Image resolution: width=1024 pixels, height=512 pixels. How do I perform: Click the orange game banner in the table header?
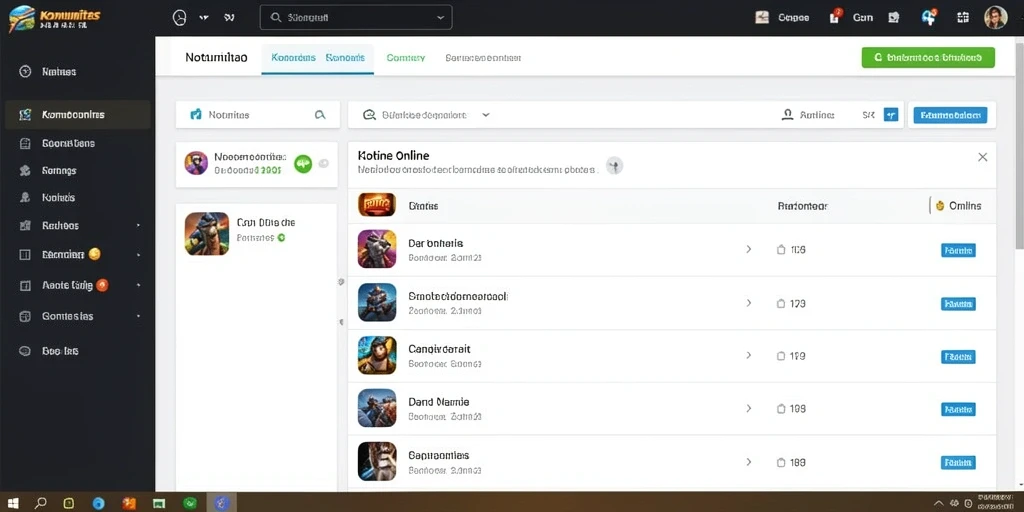point(377,205)
